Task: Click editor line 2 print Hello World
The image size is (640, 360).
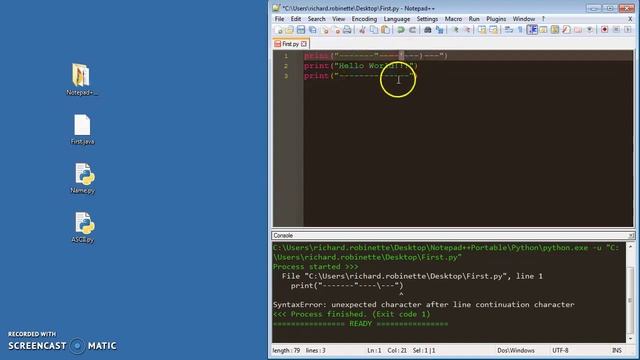Action: pos(361,66)
